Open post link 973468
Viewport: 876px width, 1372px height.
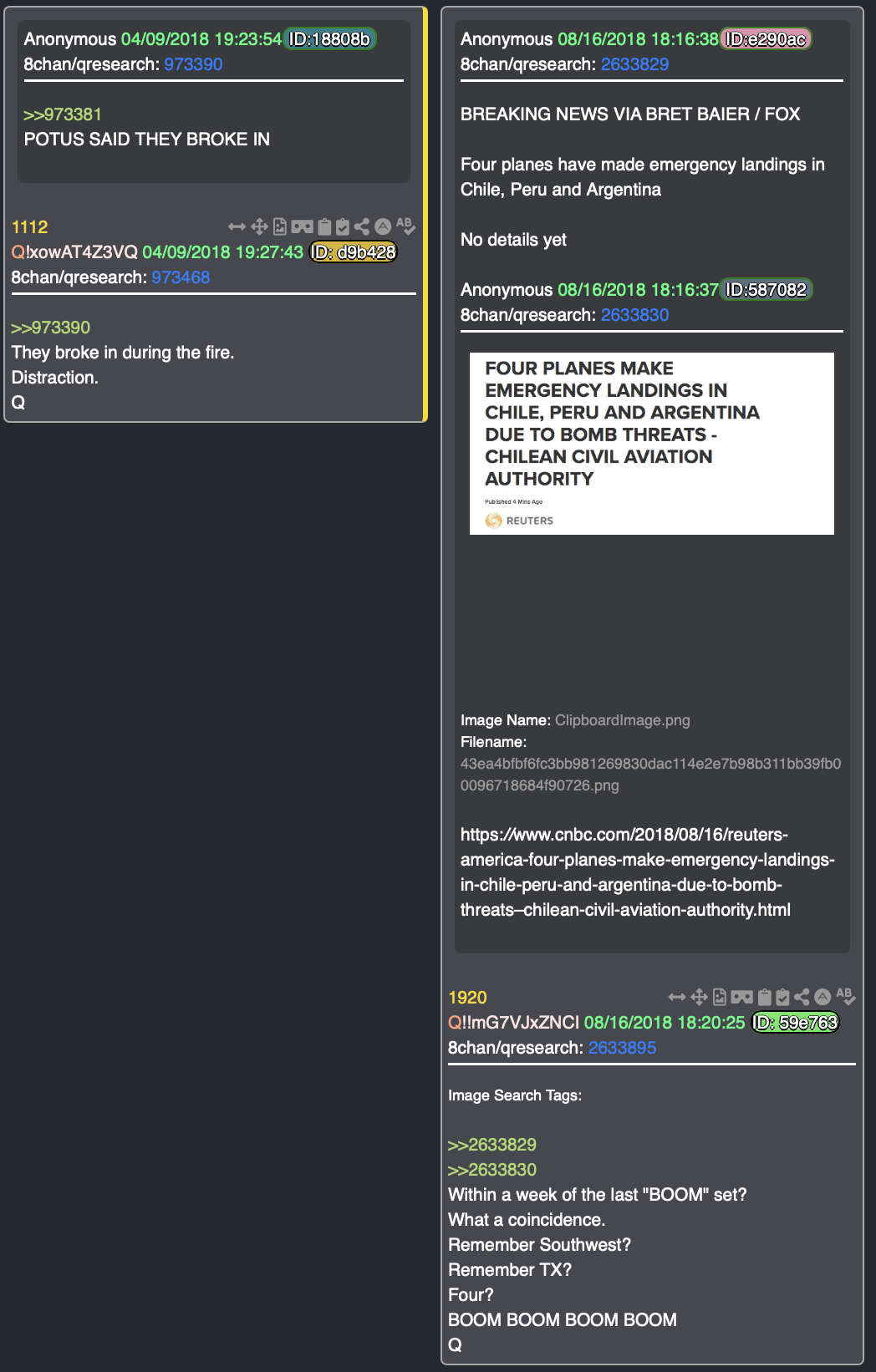pos(181,277)
